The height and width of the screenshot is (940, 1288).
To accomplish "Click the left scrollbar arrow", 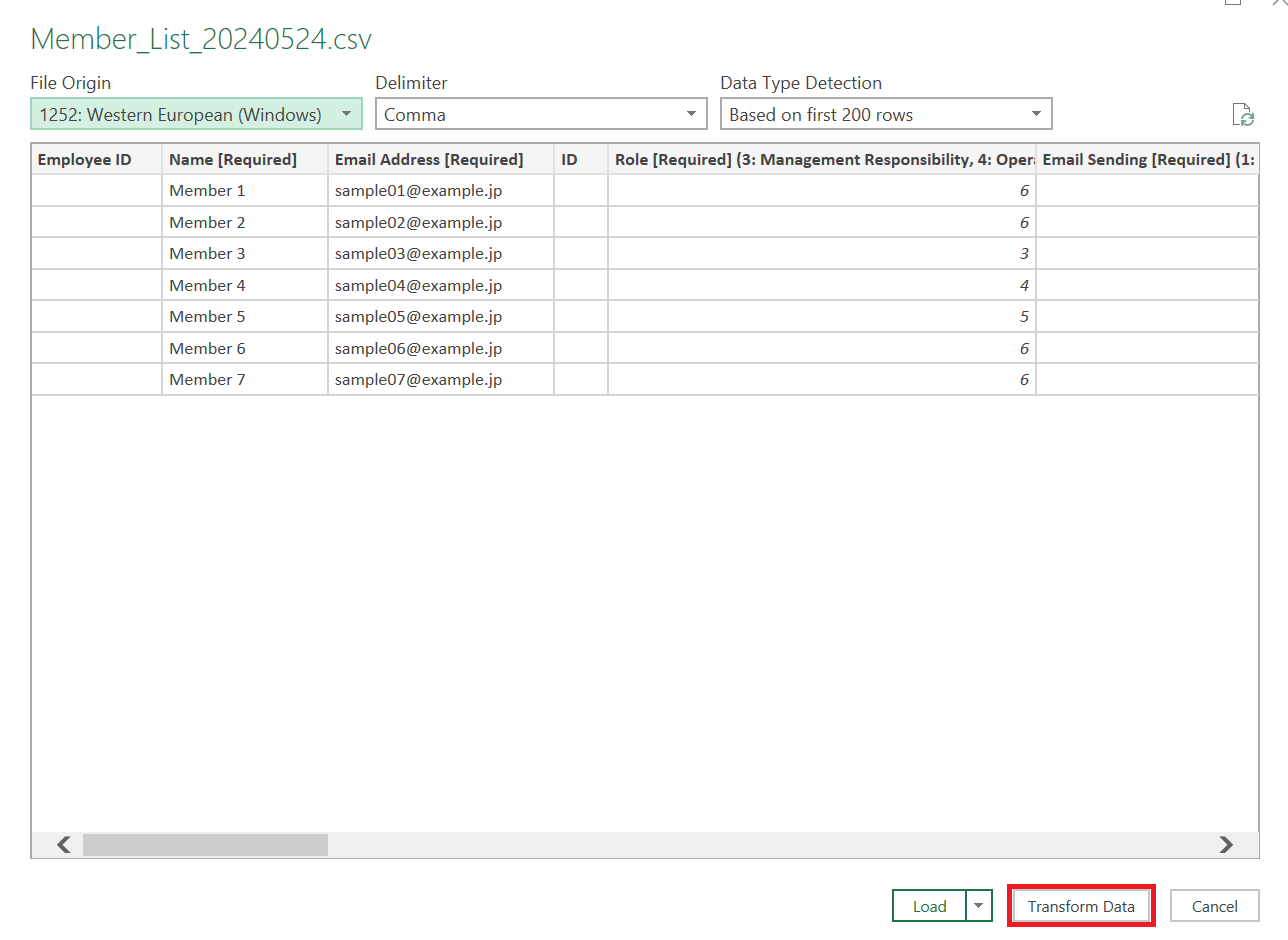I will (63, 845).
